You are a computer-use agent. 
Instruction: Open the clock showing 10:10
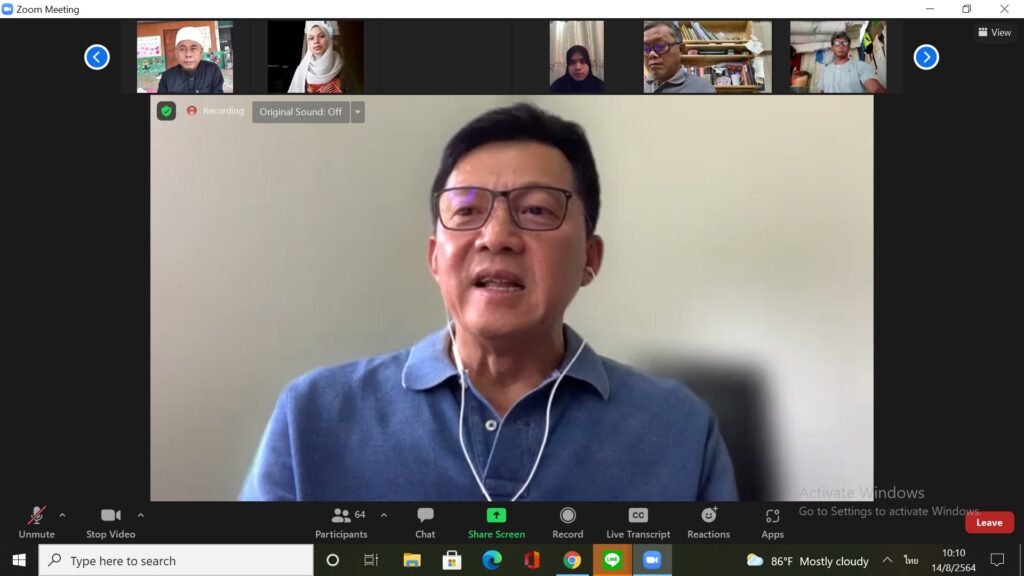[x=953, y=560]
